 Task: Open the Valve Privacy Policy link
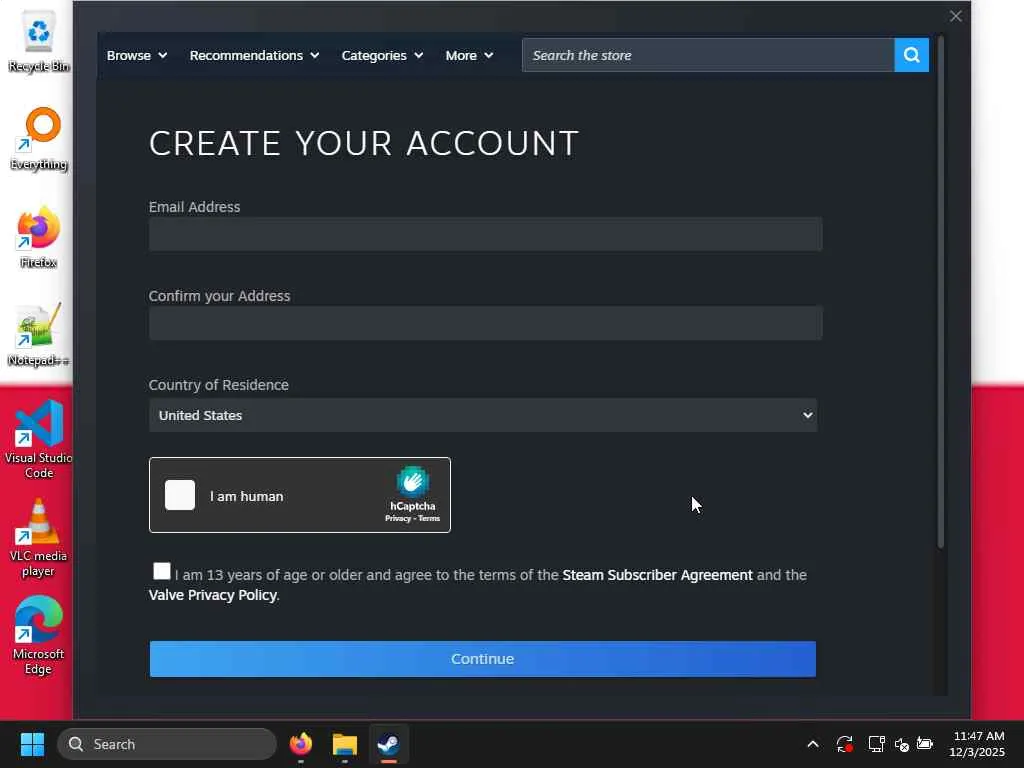212,596
